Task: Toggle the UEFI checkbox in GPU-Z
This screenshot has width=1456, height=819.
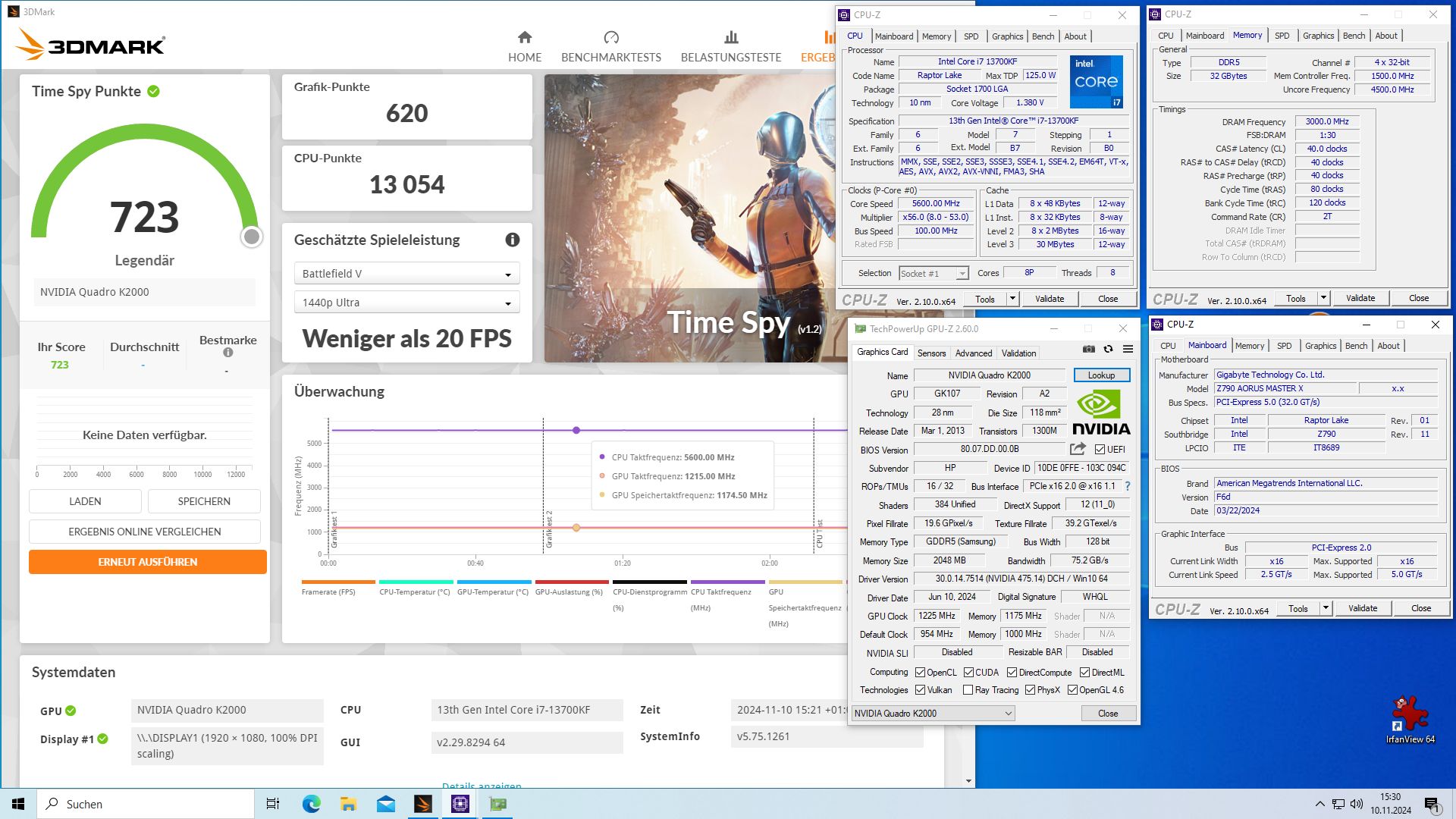Action: click(1100, 450)
